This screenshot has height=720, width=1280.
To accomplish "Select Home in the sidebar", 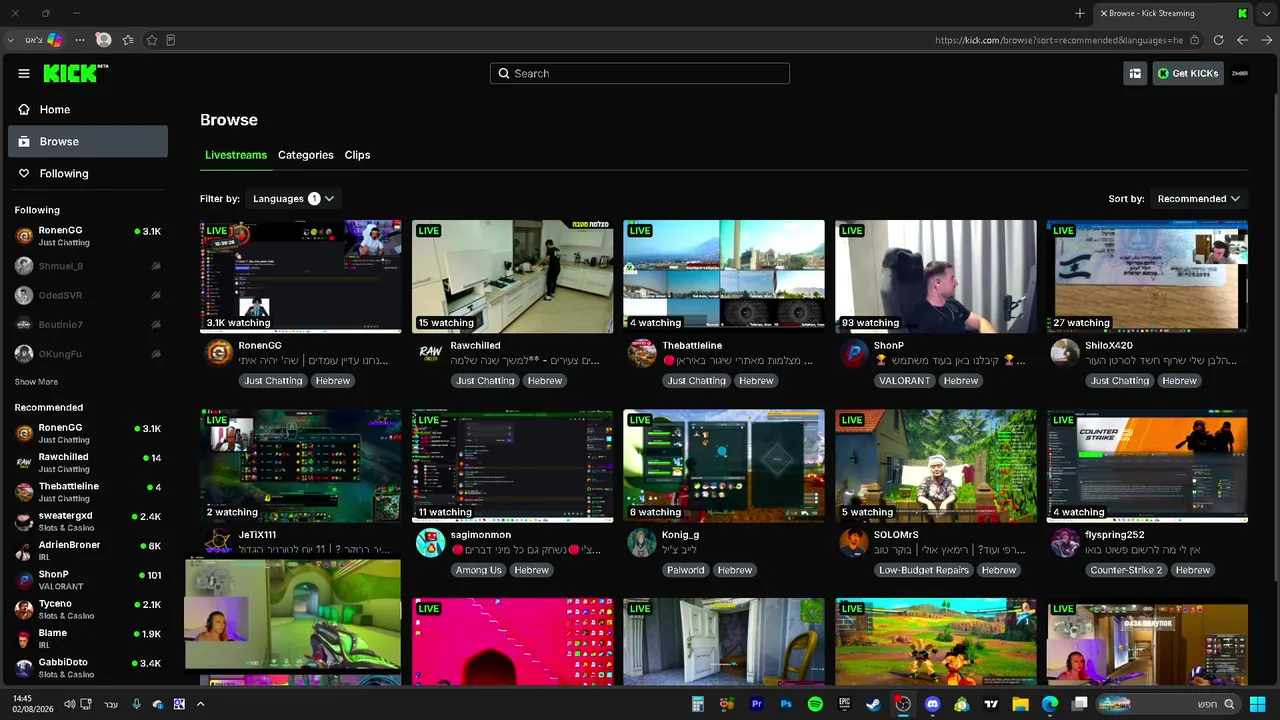I will [x=88, y=109].
